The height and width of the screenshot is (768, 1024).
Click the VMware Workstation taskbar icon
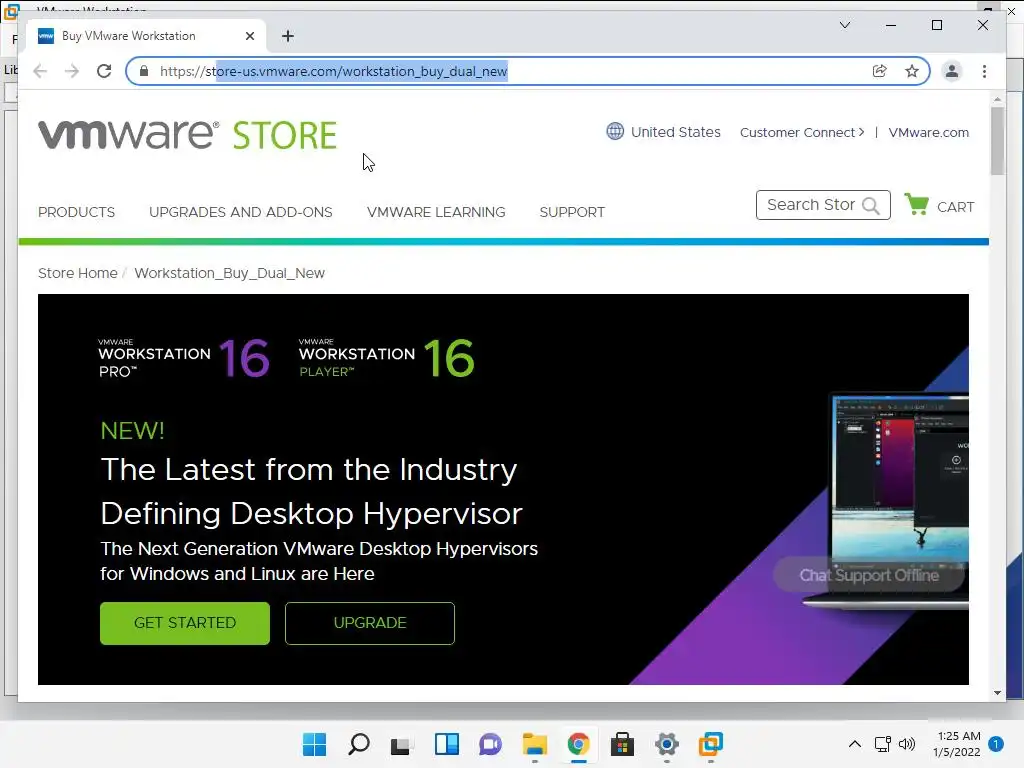click(711, 744)
